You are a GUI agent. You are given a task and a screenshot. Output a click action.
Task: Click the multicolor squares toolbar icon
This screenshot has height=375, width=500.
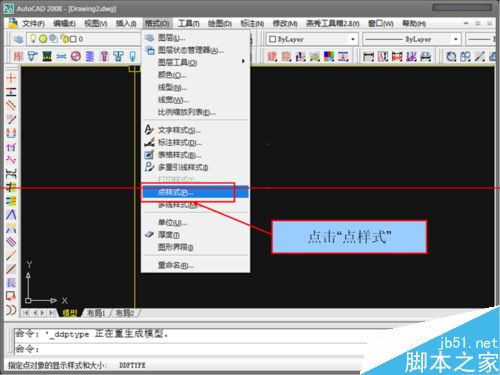click(329, 56)
